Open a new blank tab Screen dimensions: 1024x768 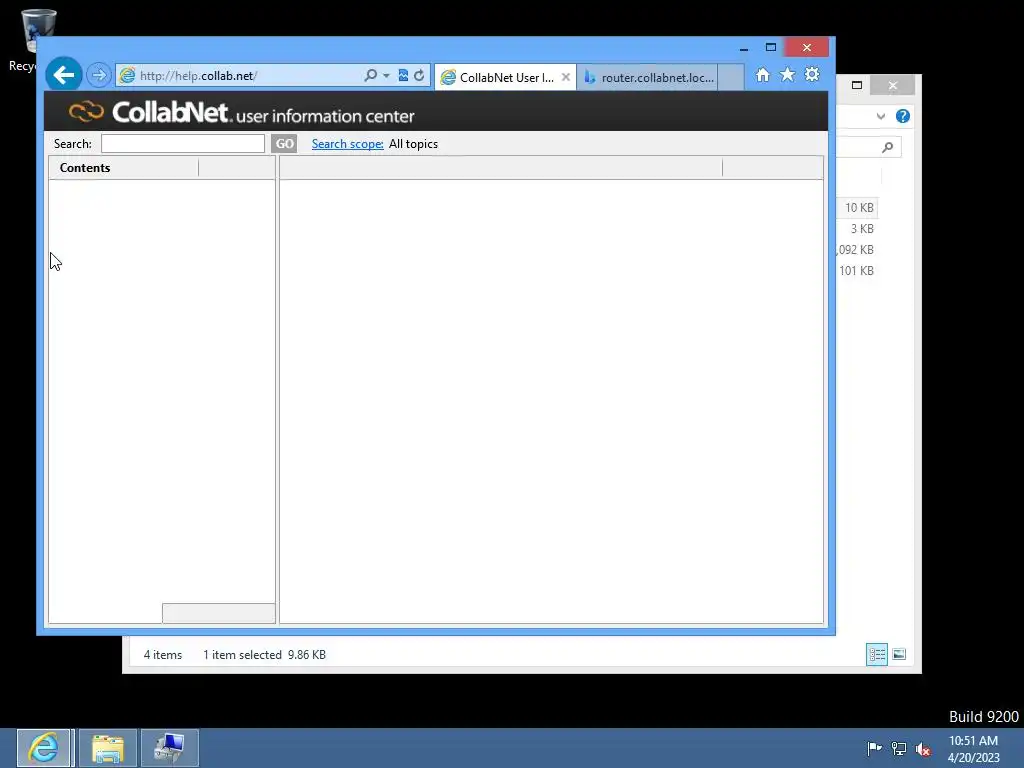pos(731,77)
